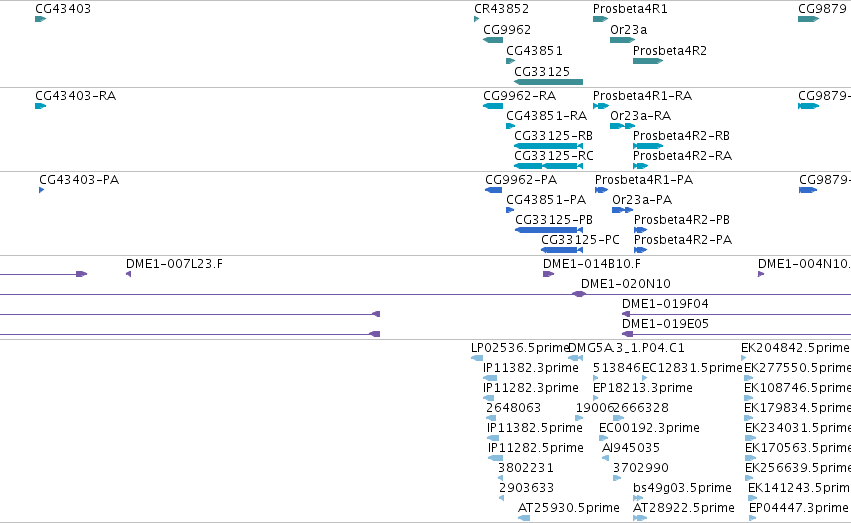Select the AT28922.5prime EST label
This screenshot has height=523, width=851.
click(x=683, y=508)
